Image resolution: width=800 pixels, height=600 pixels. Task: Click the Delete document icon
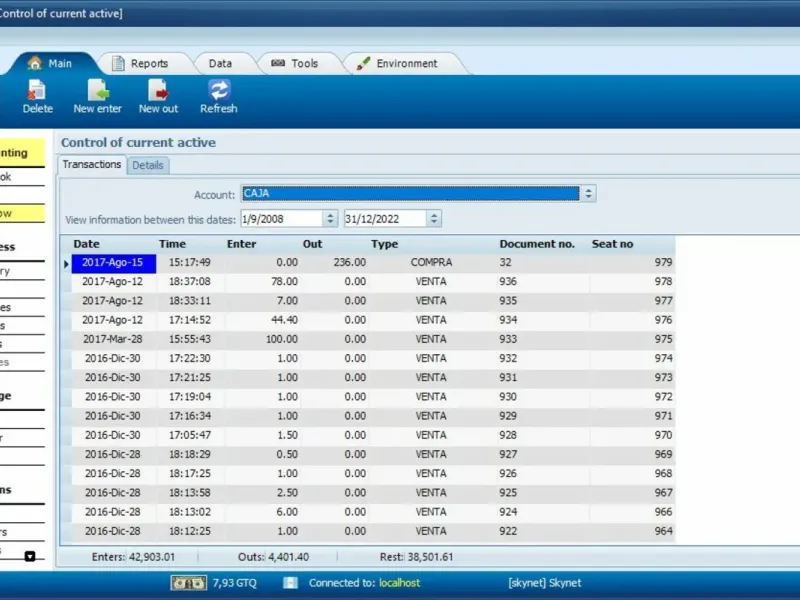pyautogui.click(x=36, y=90)
